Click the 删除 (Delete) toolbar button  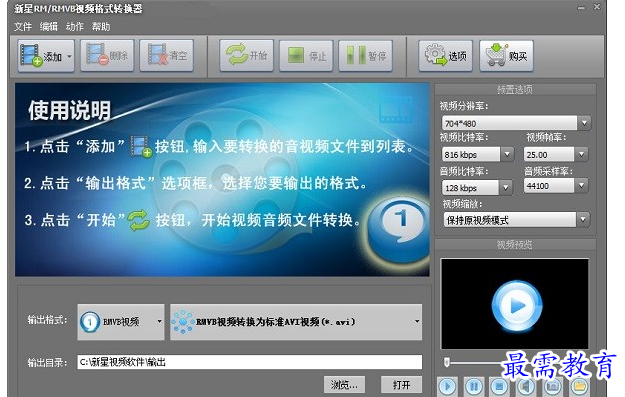coord(107,56)
